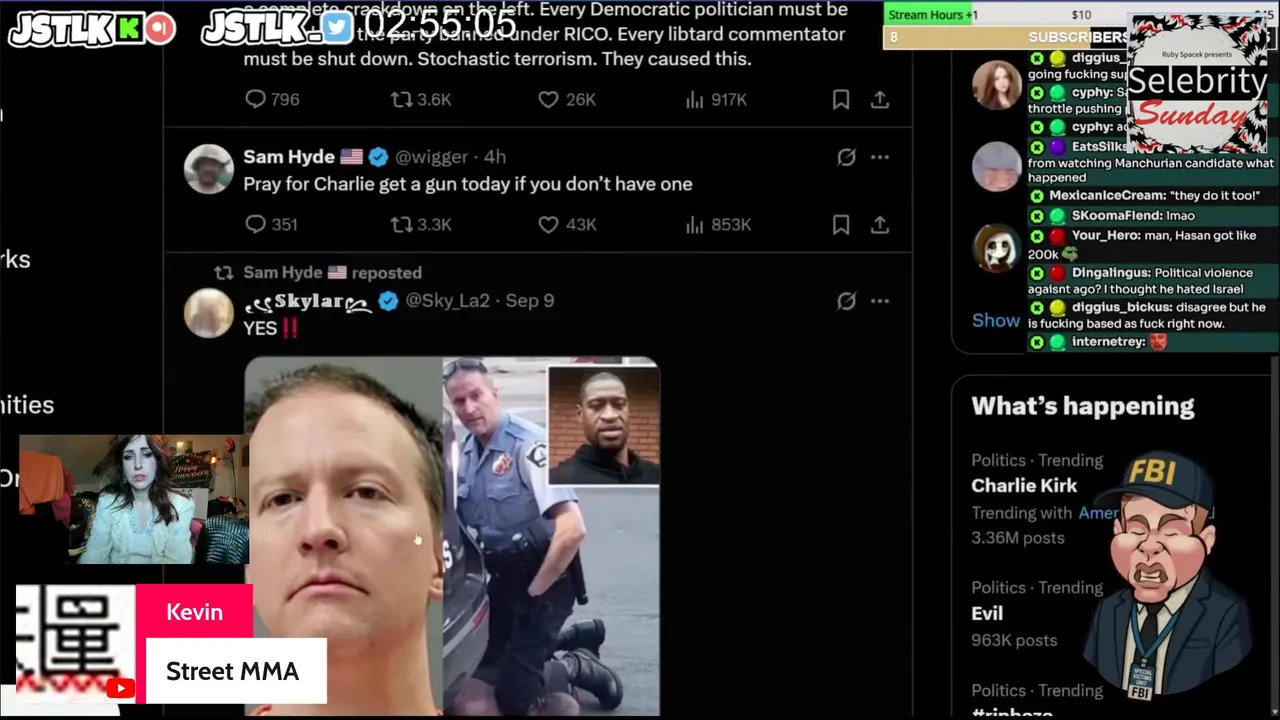Viewport: 1280px width, 720px height.
Task: Bookmark the top tweet with 796 replies
Action: tap(841, 100)
